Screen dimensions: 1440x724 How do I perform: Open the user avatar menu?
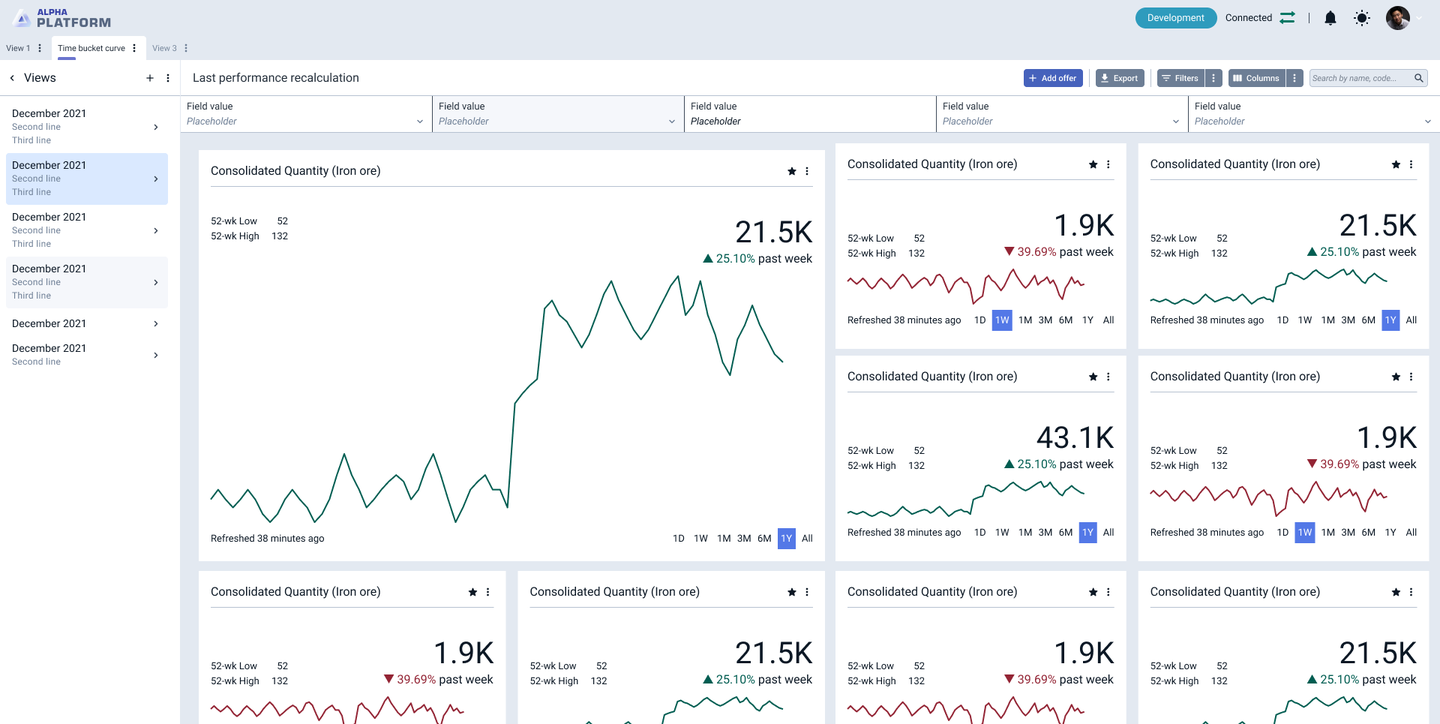(x=1397, y=18)
